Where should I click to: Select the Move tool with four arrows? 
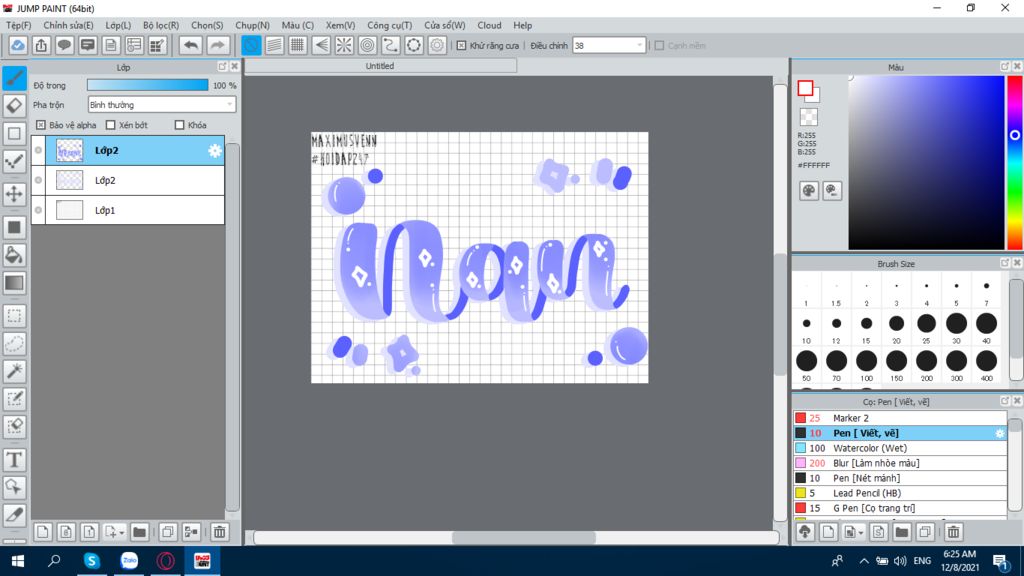point(14,194)
